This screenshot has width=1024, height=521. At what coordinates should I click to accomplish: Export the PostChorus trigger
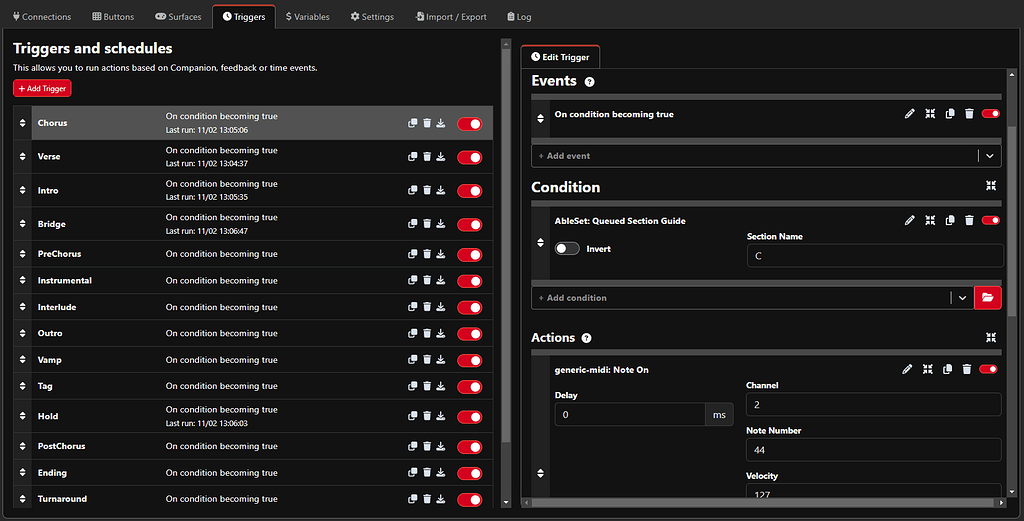441,446
